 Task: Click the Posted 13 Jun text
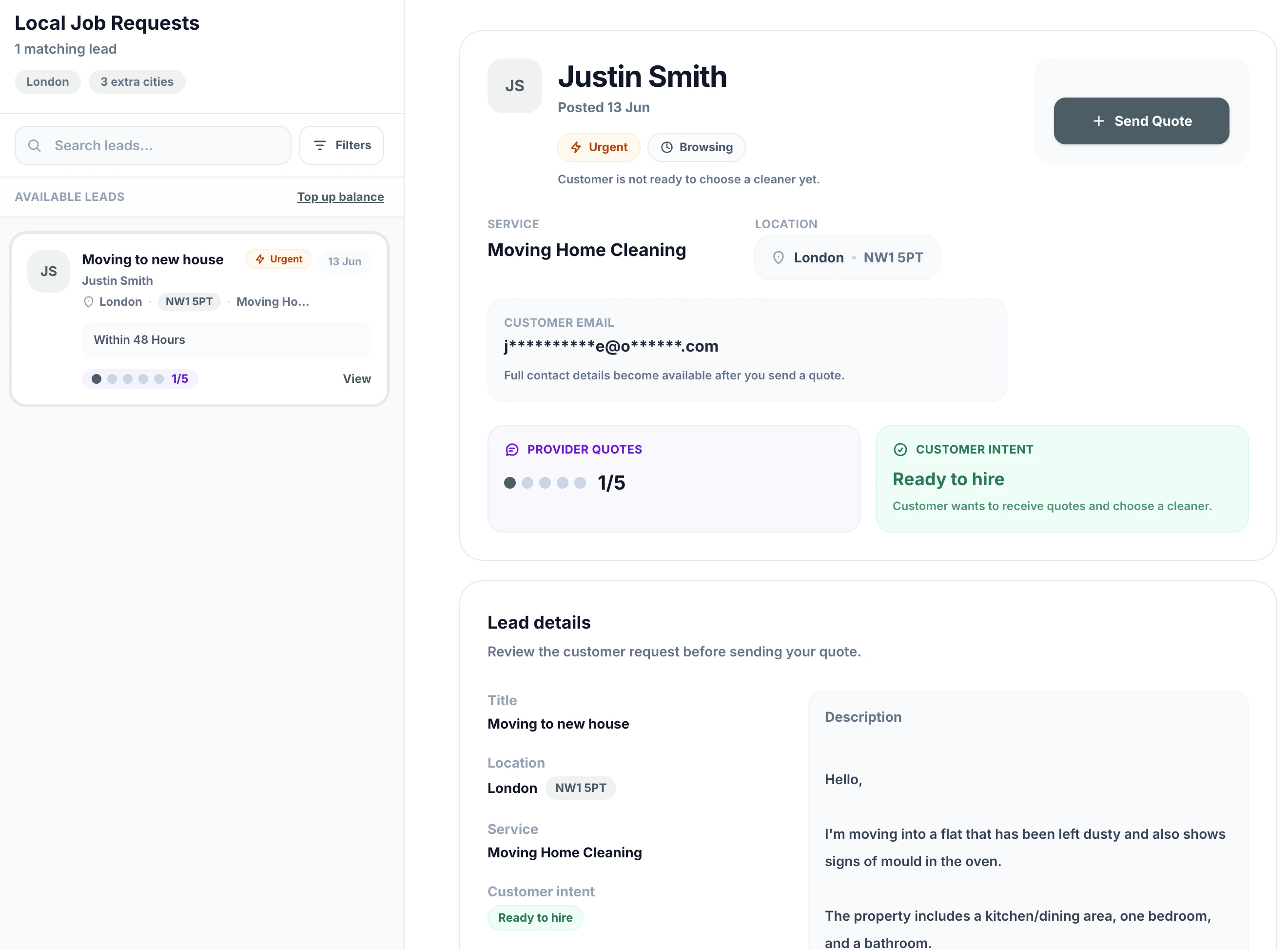(x=604, y=108)
